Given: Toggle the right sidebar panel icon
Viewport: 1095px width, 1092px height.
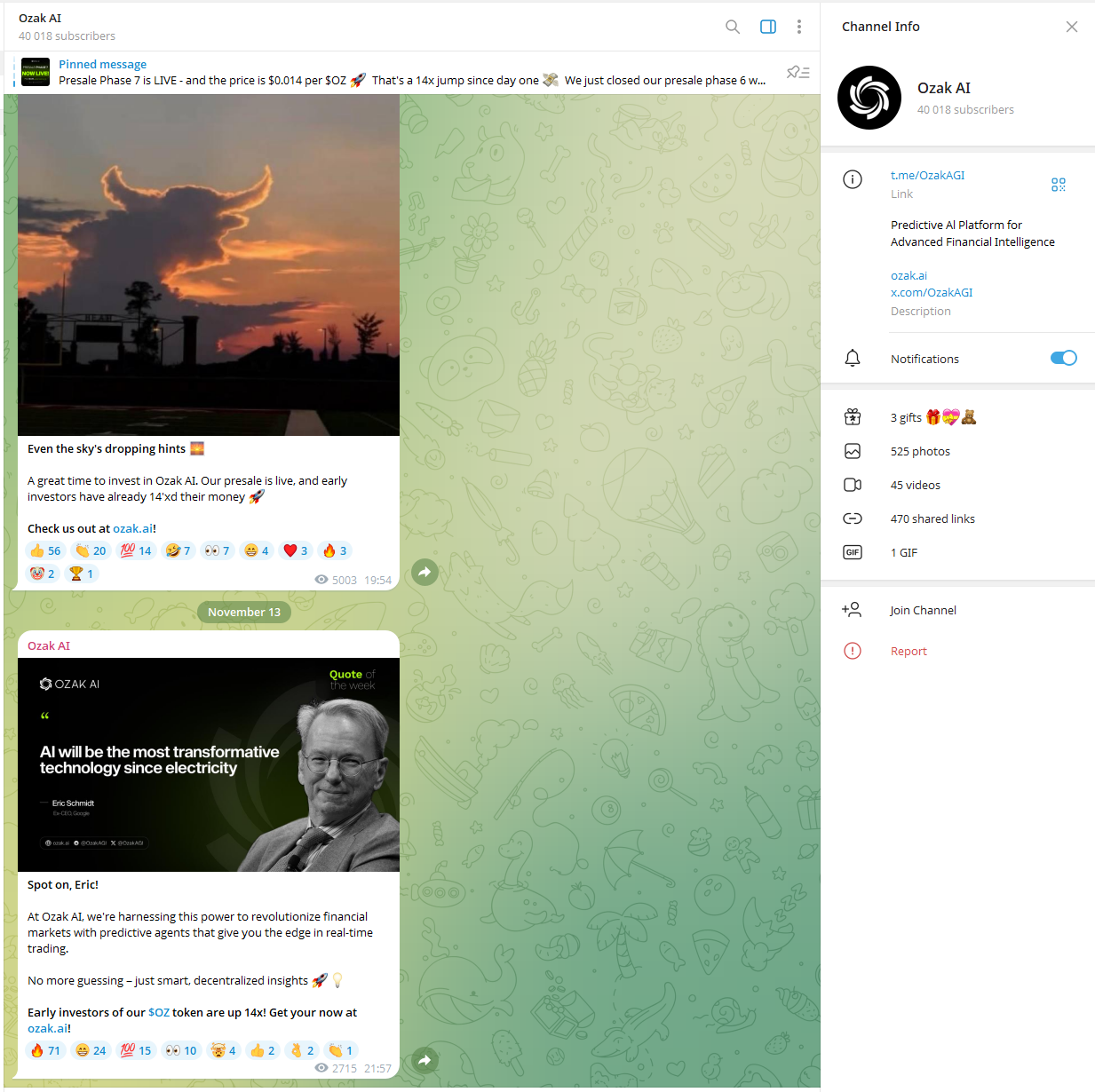Looking at the screenshot, I should [768, 27].
